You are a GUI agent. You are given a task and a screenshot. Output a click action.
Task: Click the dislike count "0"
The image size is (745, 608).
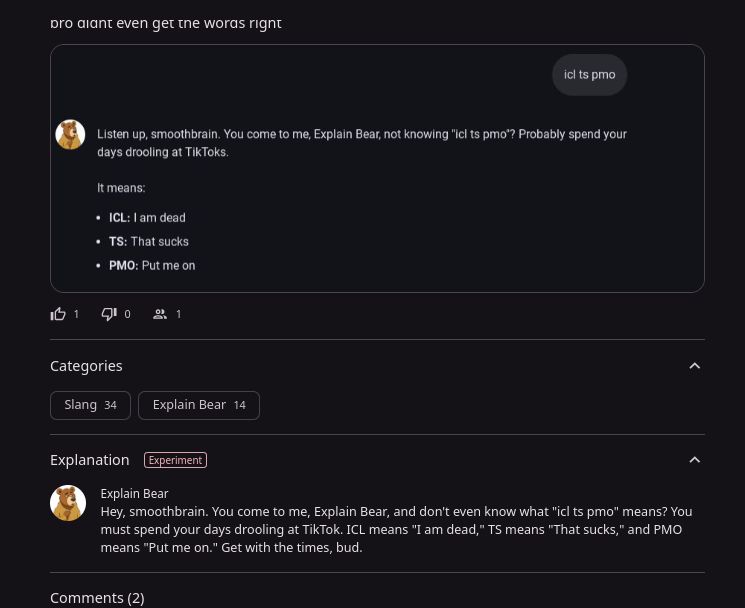pyautogui.click(x=127, y=314)
